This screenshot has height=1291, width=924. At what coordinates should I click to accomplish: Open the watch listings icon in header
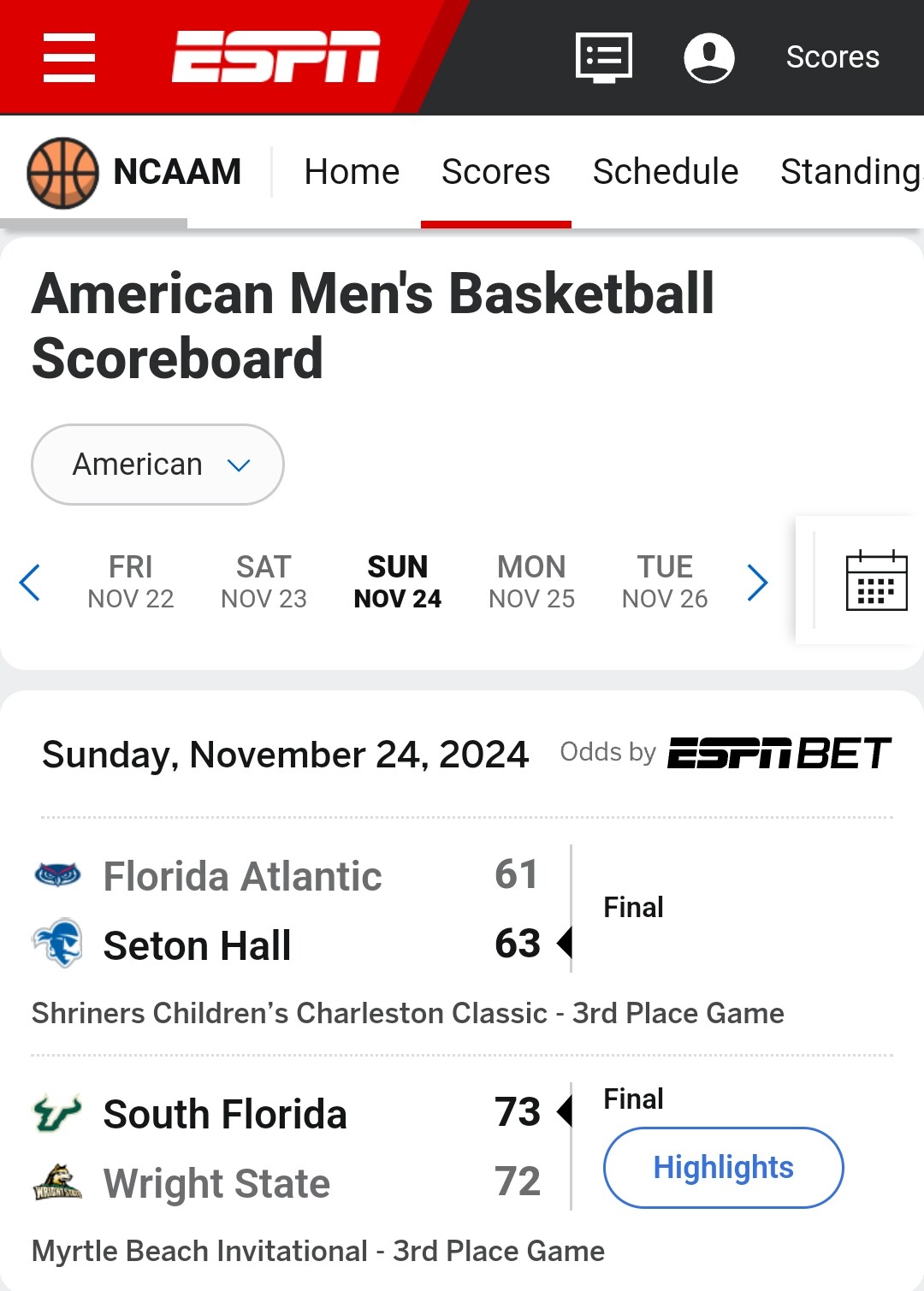[x=604, y=57]
